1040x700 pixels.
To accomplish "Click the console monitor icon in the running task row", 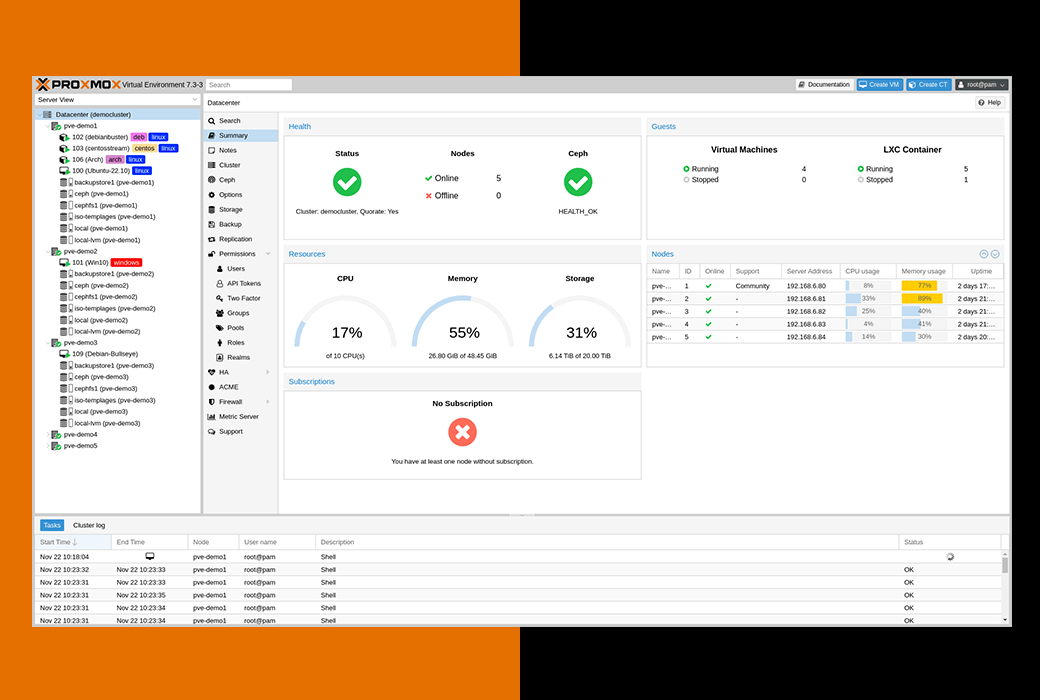I will coord(150,557).
